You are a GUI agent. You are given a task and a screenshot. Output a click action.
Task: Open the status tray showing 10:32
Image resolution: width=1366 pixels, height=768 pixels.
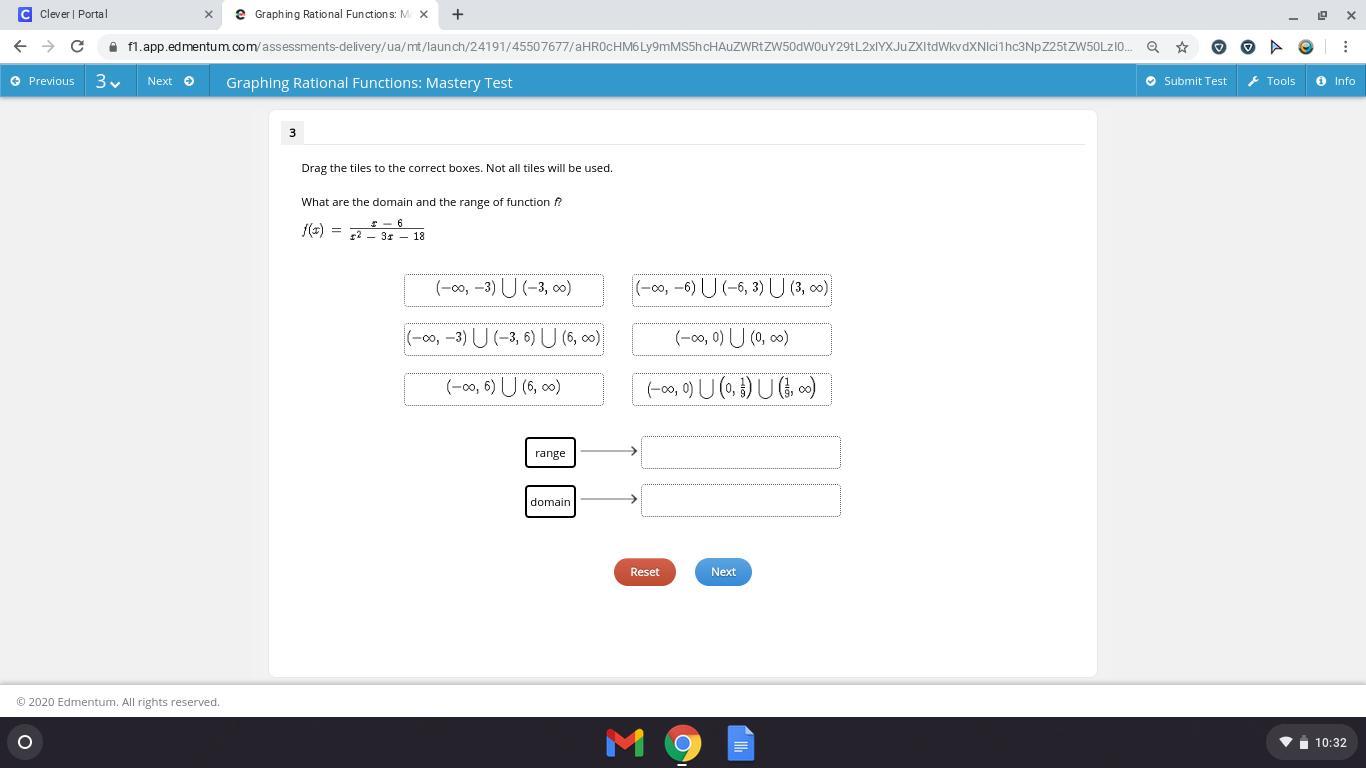point(1314,742)
